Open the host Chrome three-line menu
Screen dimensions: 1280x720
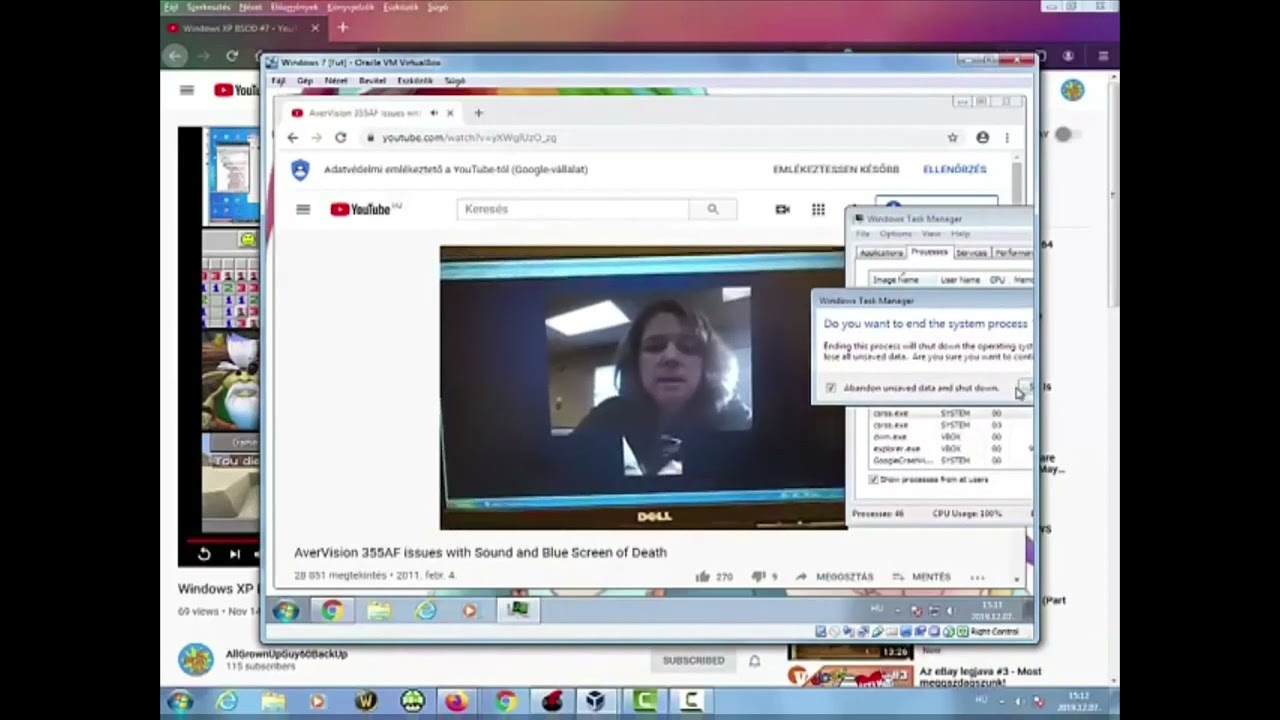[1103, 56]
